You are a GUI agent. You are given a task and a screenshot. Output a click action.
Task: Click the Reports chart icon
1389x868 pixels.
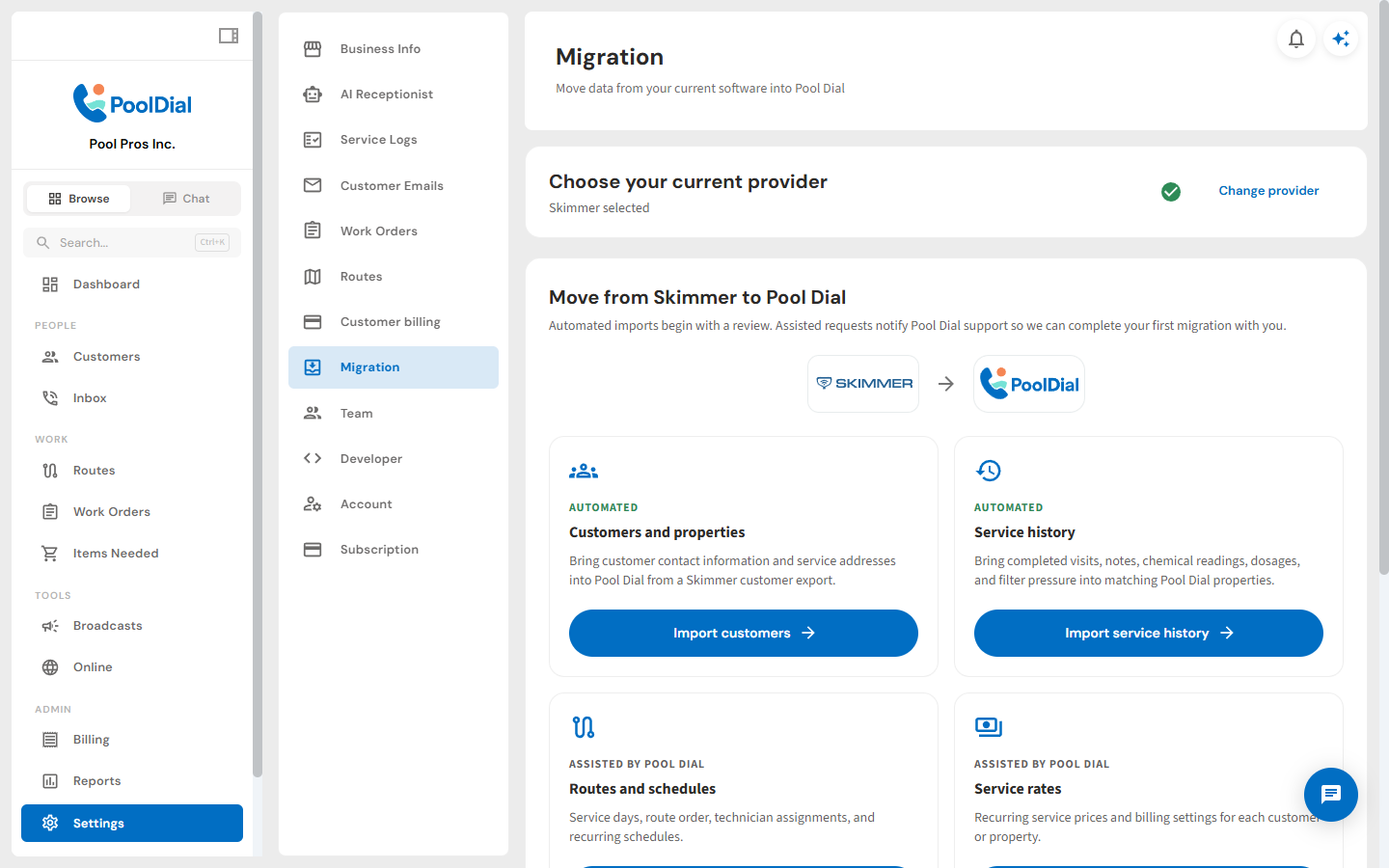pos(50,781)
